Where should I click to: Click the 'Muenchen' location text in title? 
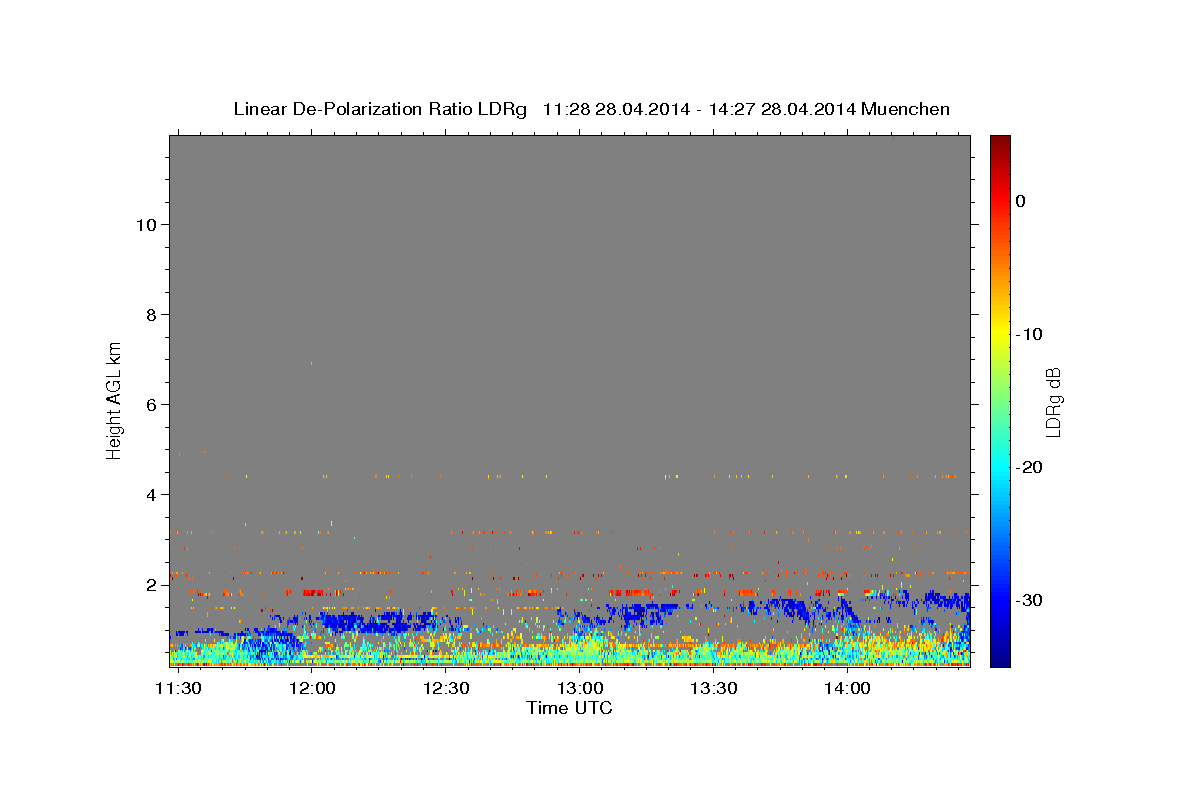(908, 109)
